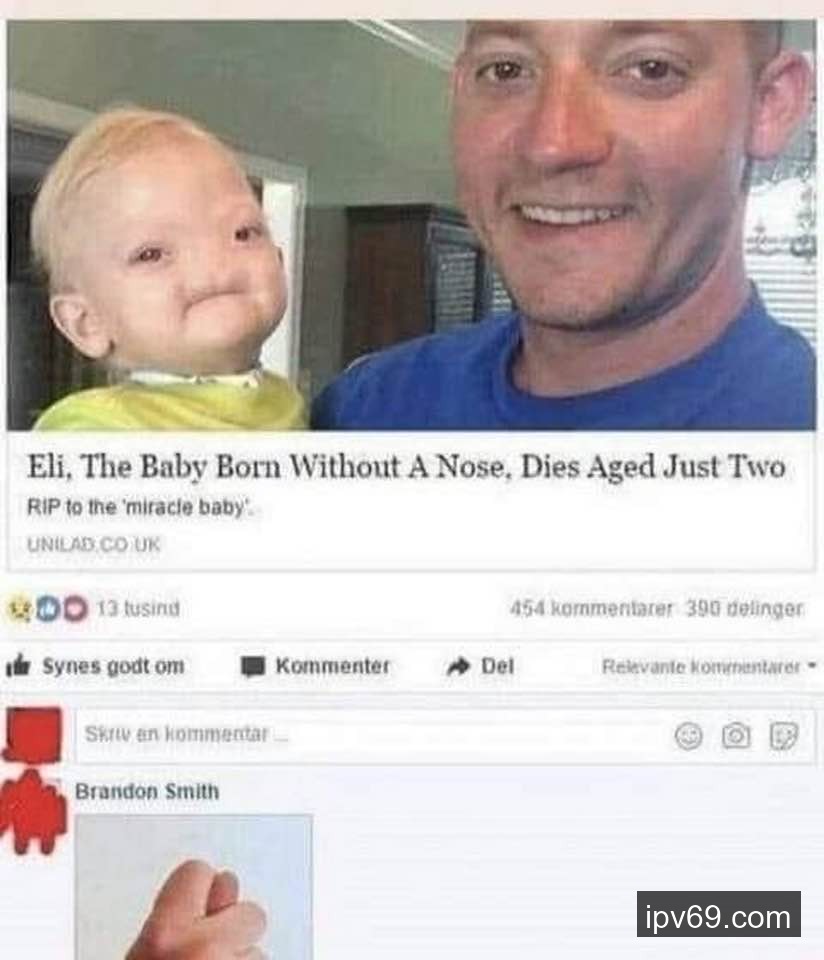Open the unilad.co.uk source link
The image size is (824, 960).
click(94, 544)
